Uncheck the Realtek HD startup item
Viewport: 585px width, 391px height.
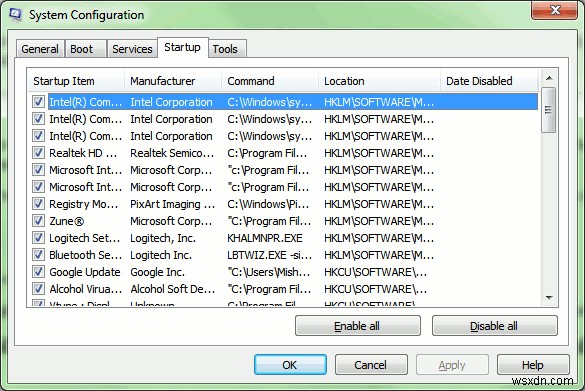[x=38, y=153]
